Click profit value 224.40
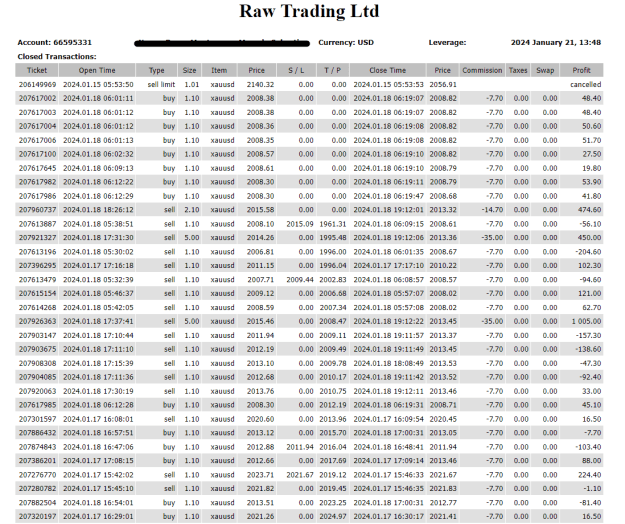 590,475
